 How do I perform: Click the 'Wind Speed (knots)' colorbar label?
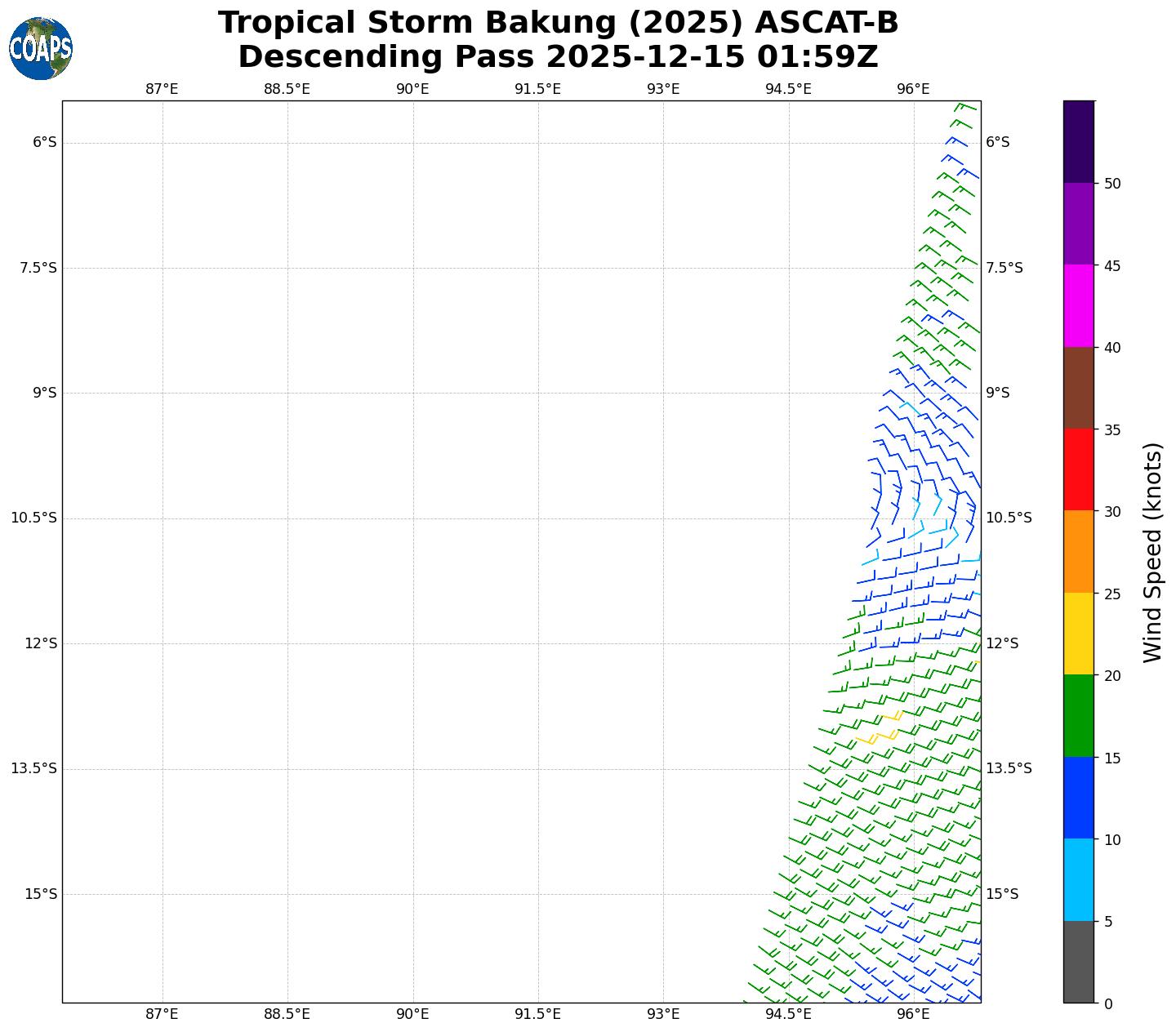click(x=1152, y=552)
